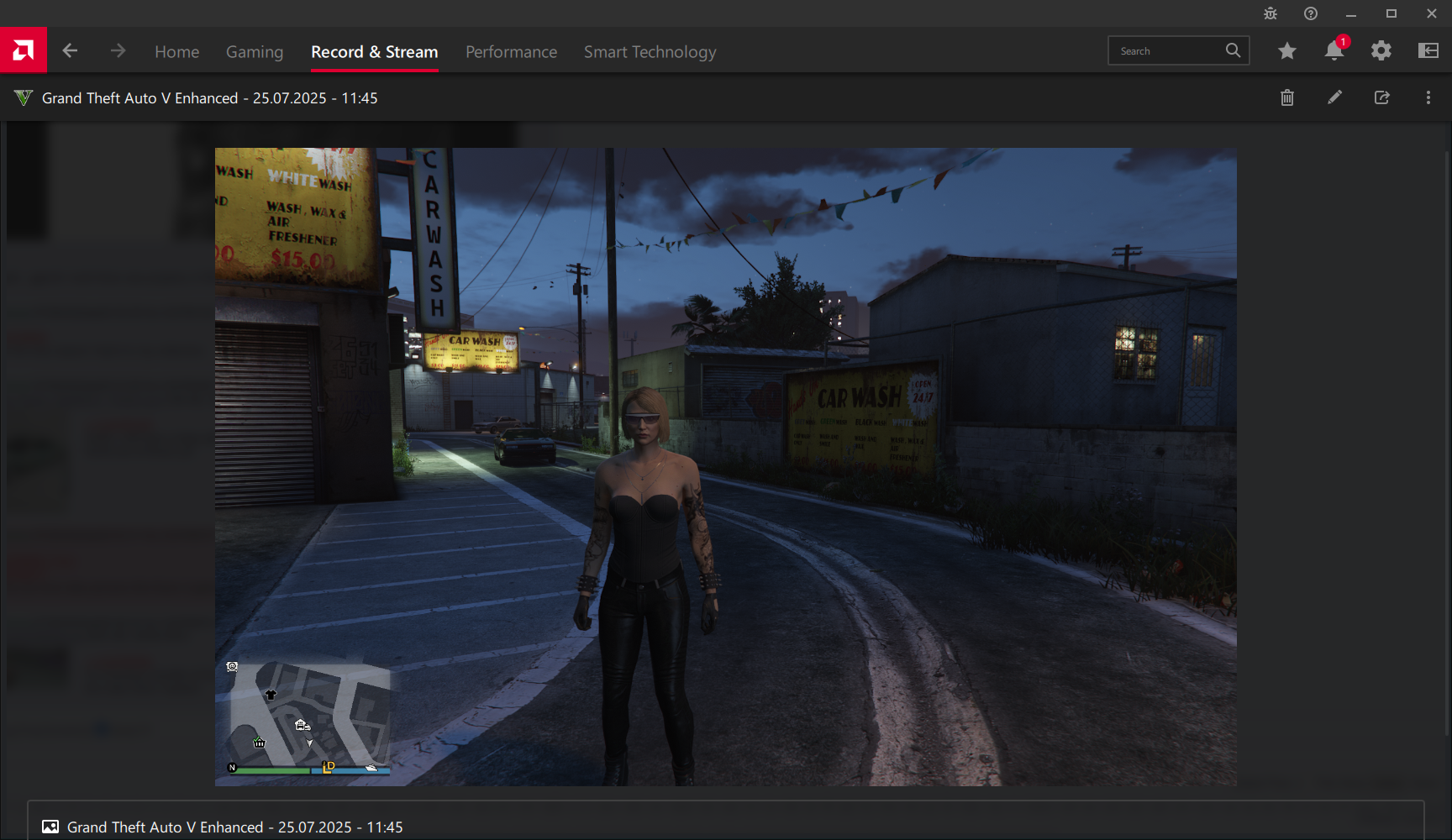Go forward with the right arrow
Viewport: 1452px width, 840px height.
(x=118, y=51)
